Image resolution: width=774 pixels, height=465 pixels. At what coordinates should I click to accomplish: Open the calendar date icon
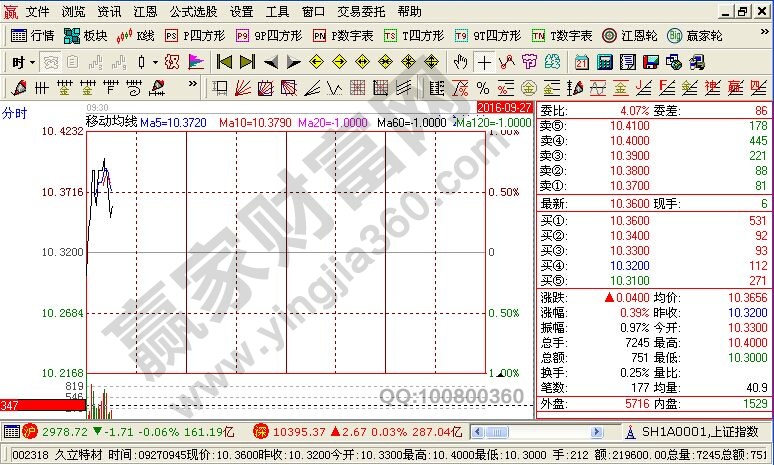(582, 62)
